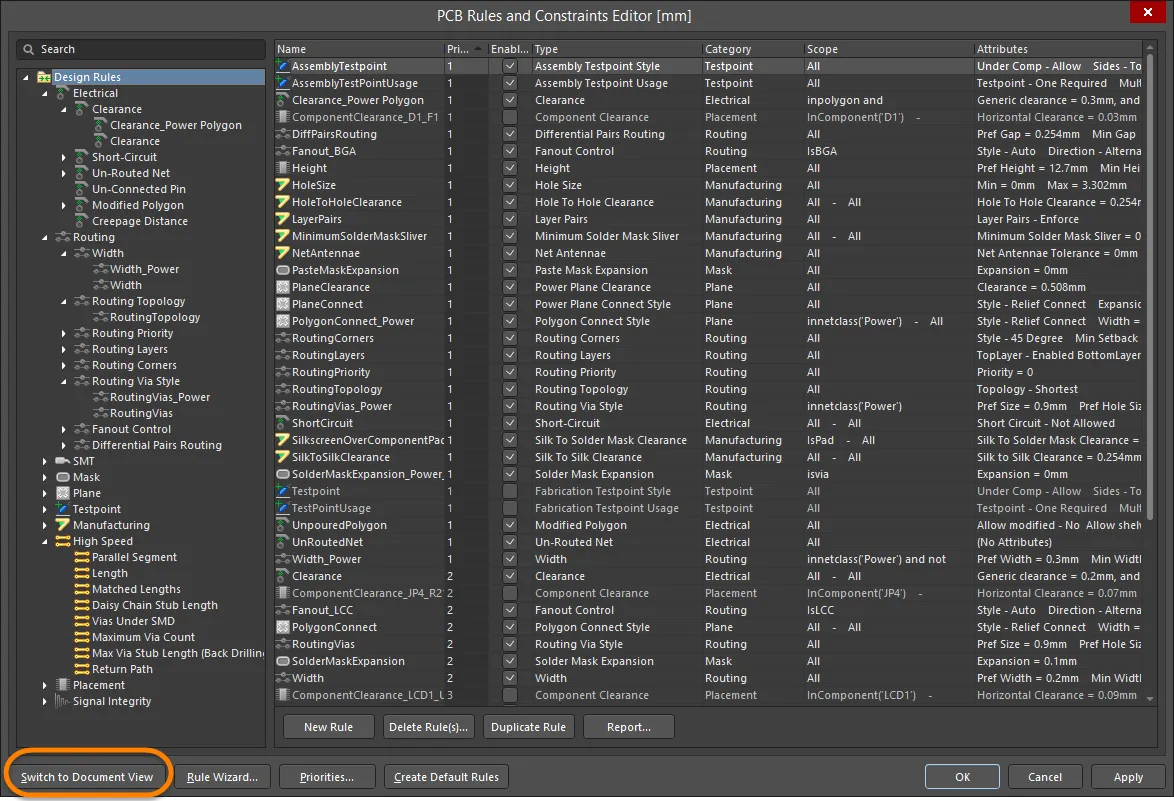Click the Routing category icon in tree

[x=63, y=237]
